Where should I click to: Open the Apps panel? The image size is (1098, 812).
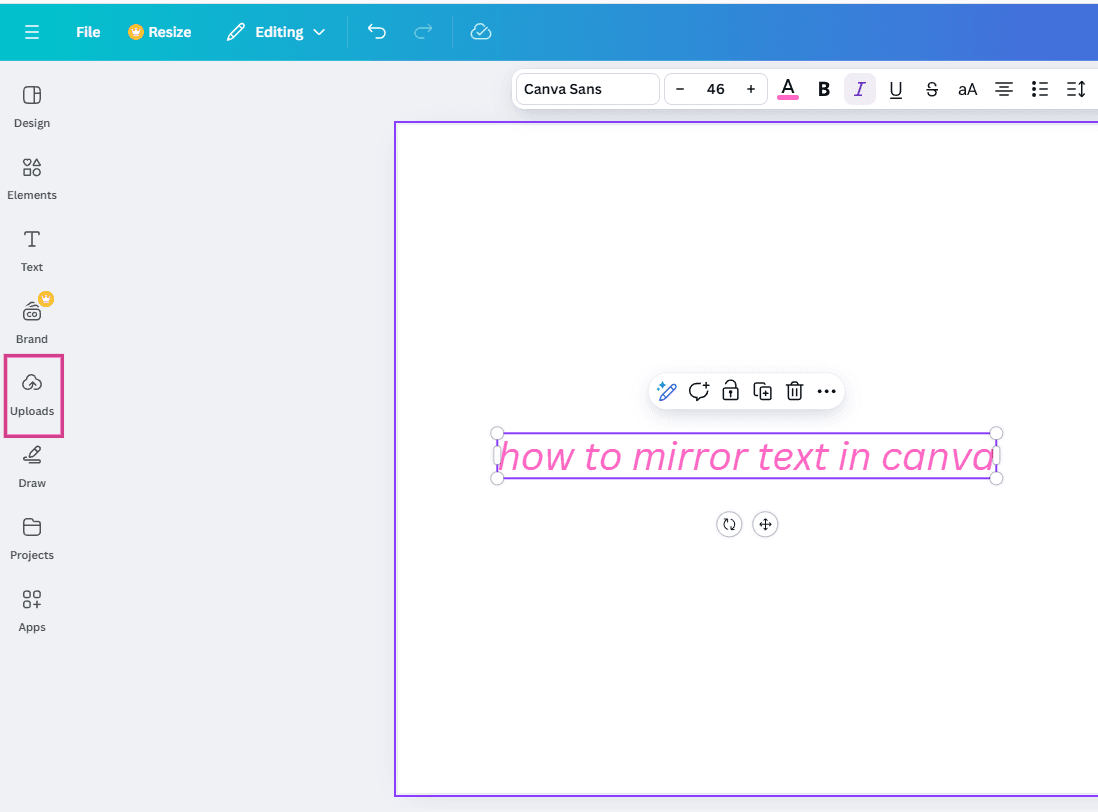tap(32, 612)
